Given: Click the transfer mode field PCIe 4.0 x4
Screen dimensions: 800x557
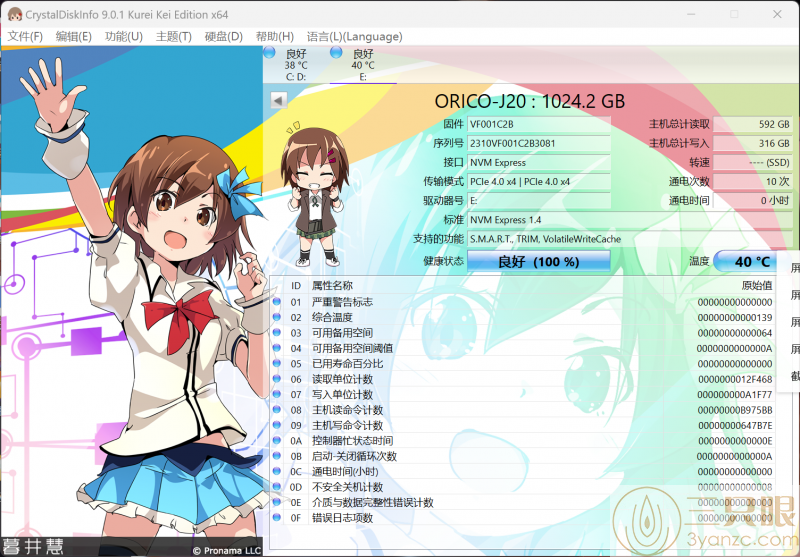Looking at the screenshot, I should [x=539, y=182].
